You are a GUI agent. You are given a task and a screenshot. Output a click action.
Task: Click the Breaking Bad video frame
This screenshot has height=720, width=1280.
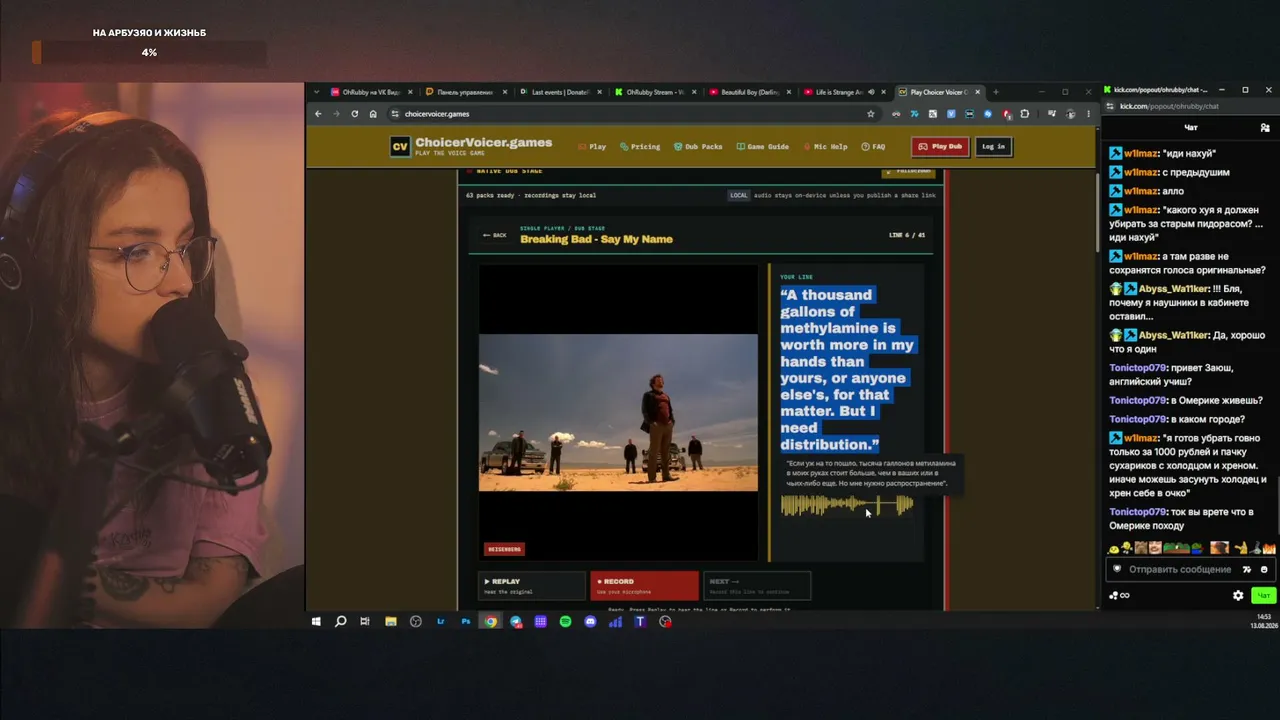[x=618, y=412]
